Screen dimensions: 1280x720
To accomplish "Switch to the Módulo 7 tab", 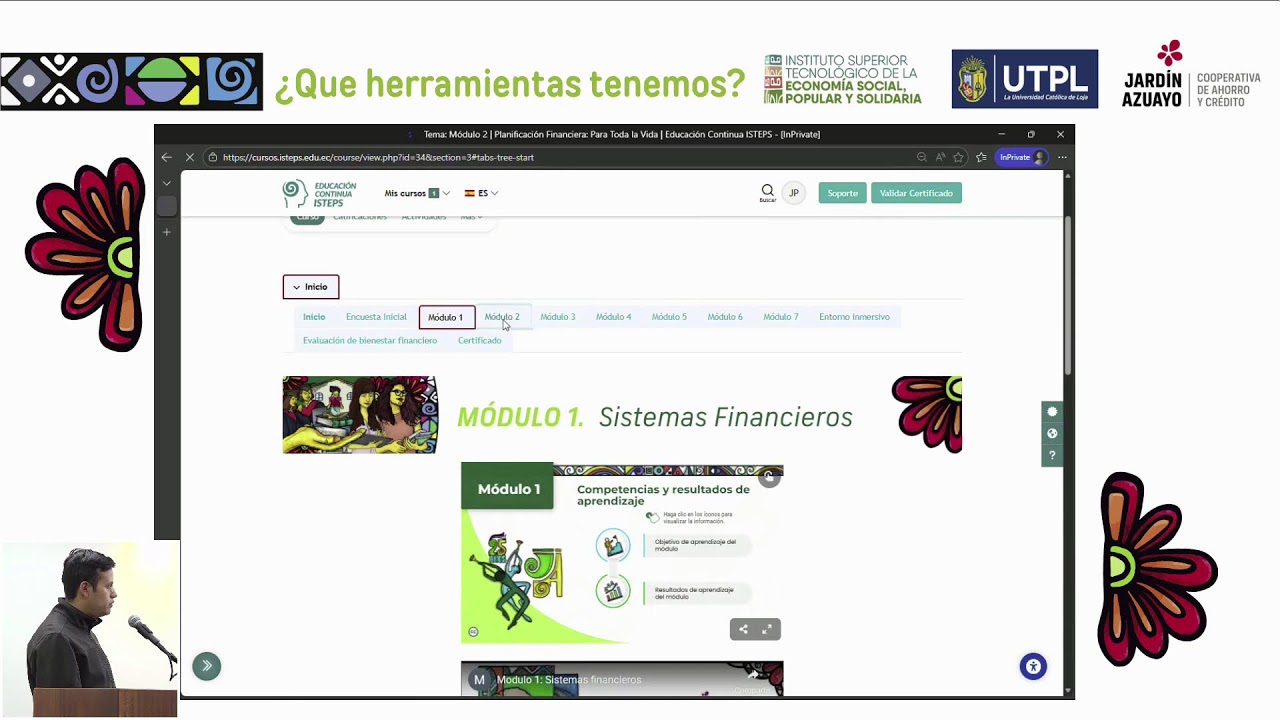I will click(781, 317).
